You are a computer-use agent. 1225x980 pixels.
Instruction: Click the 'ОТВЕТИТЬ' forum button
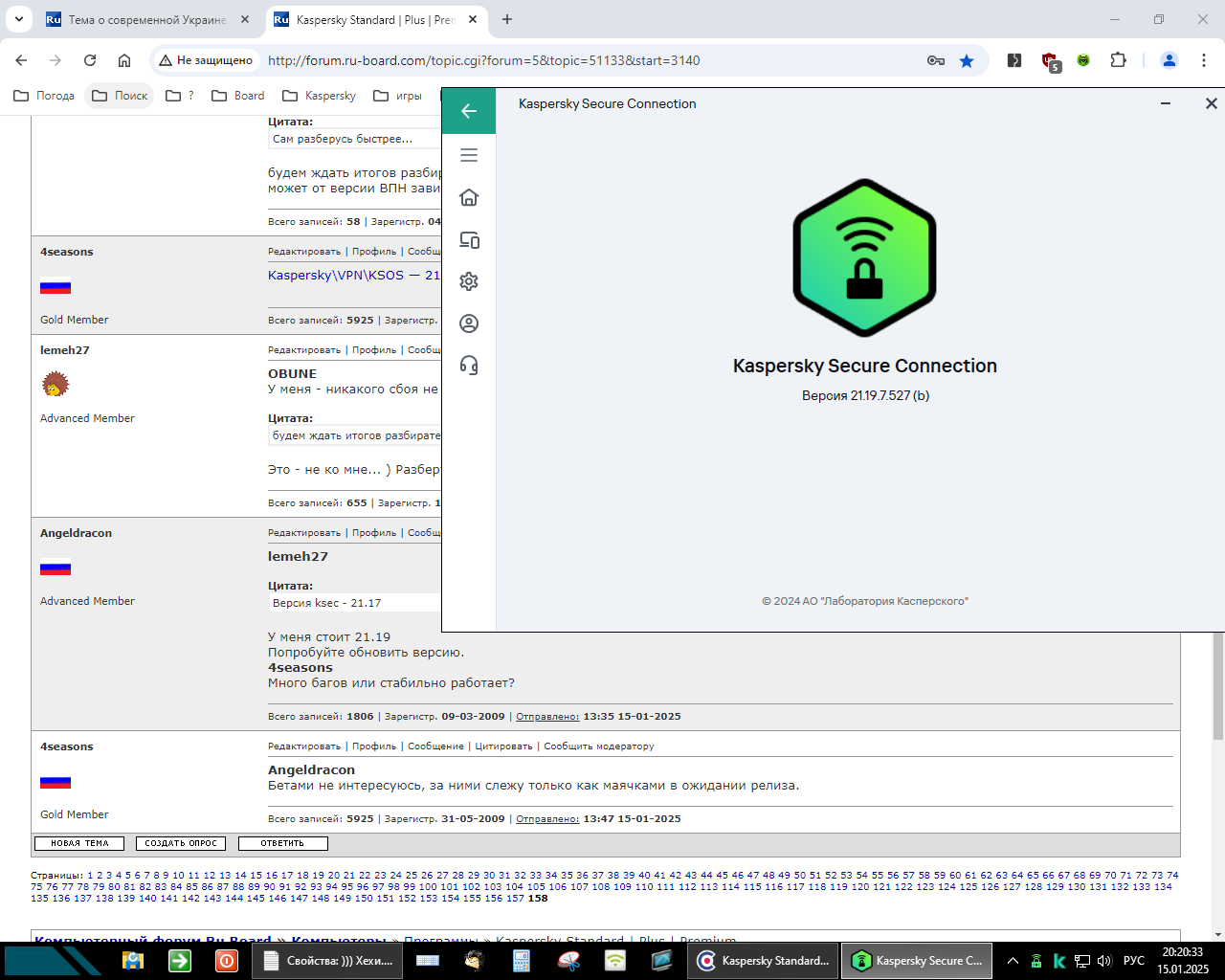282,843
